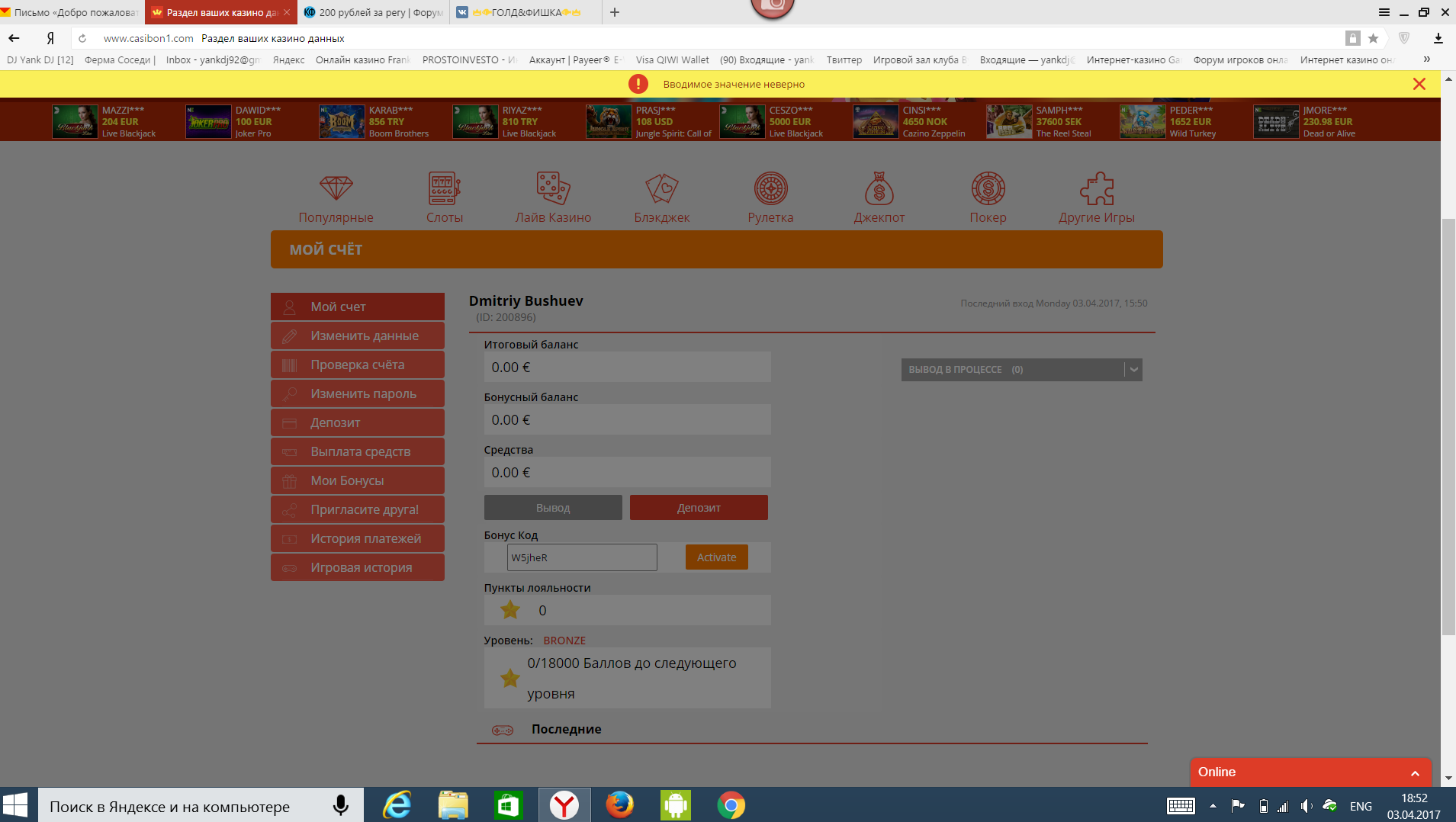The image size is (1456, 822).
Task: Select Мой счет in the sidebar
Action: tap(357, 307)
